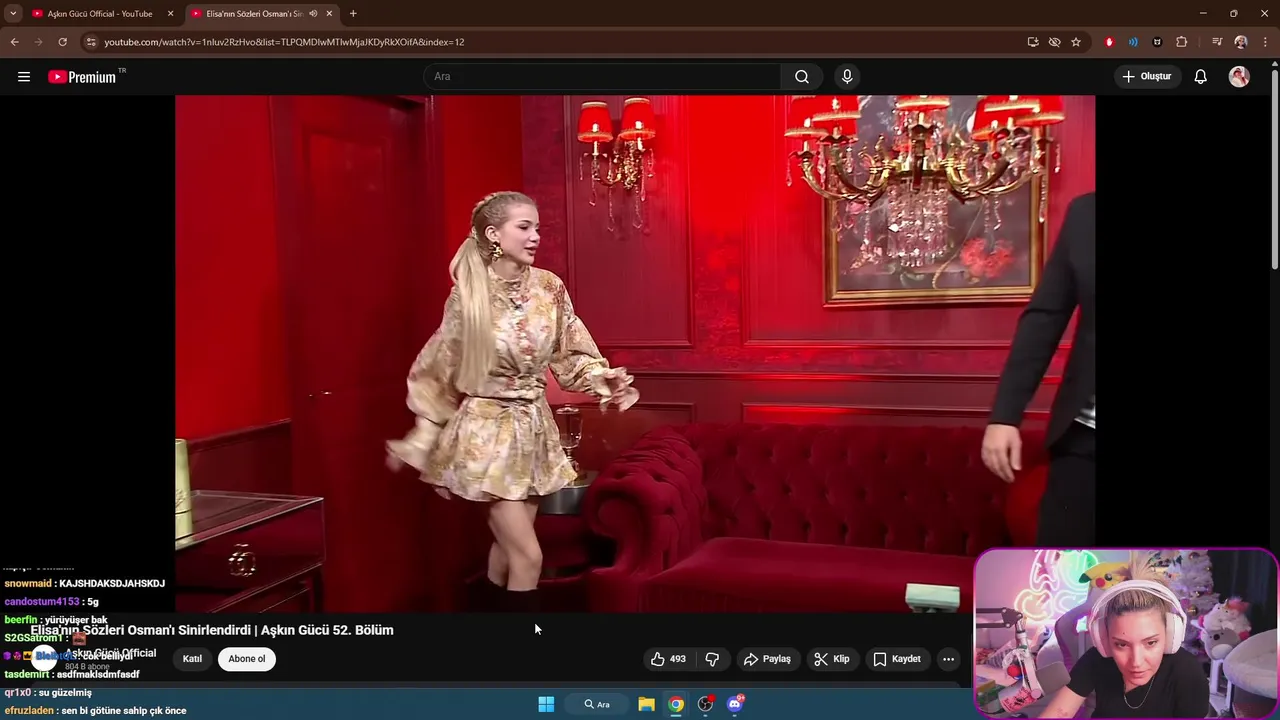The width and height of the screenshot is (1280, 720).
Task: Like the video with thumbs up
Action: click(668, 659)
